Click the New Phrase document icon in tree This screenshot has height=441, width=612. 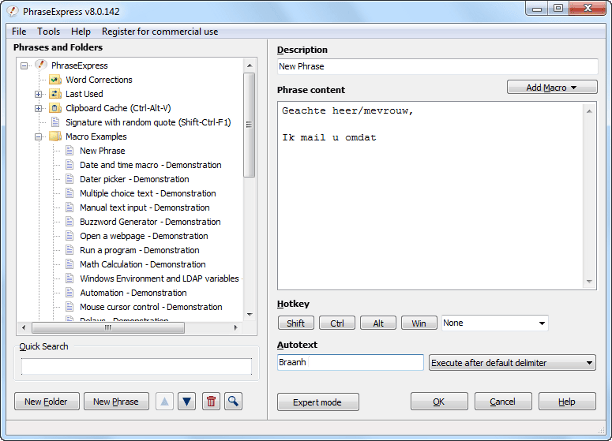coord(69,151)
